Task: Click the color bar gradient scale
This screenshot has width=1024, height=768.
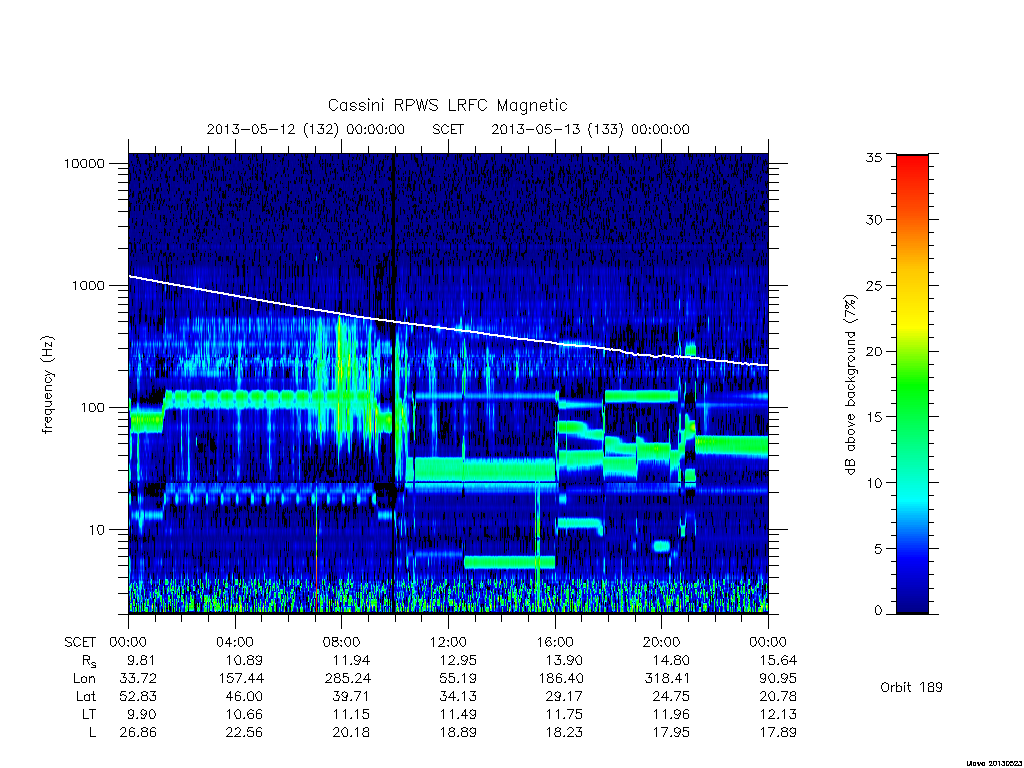Action: pos(912,384)
